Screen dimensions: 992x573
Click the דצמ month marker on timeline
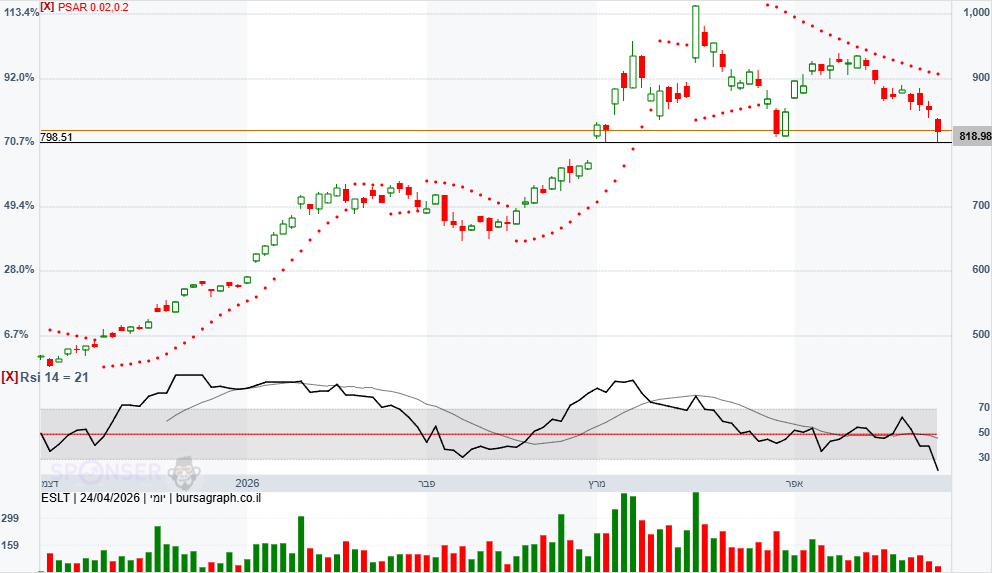tap(49, 483)
